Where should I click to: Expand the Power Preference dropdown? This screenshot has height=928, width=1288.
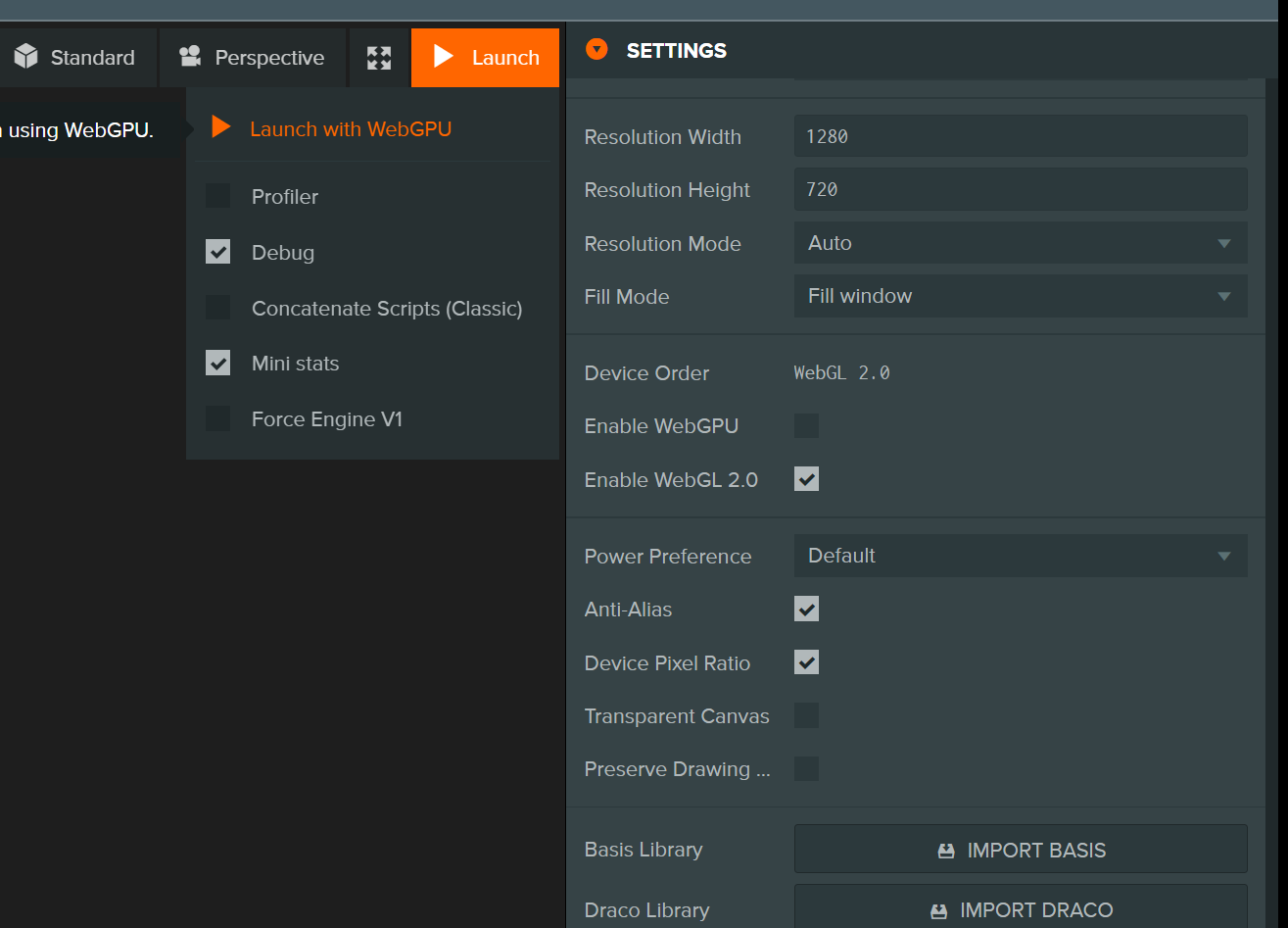point(1021,556)
